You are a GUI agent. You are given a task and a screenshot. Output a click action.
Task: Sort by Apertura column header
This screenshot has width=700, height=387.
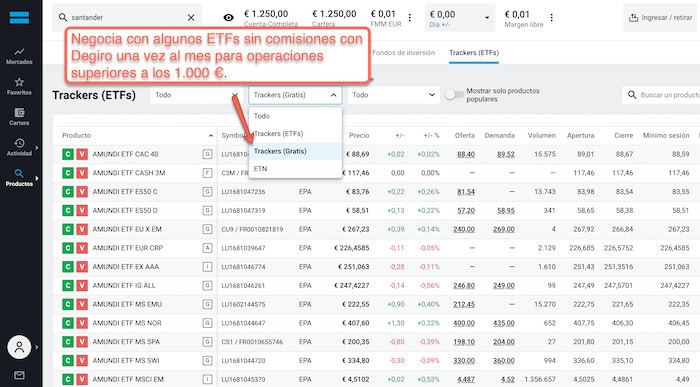pos(580,136)
